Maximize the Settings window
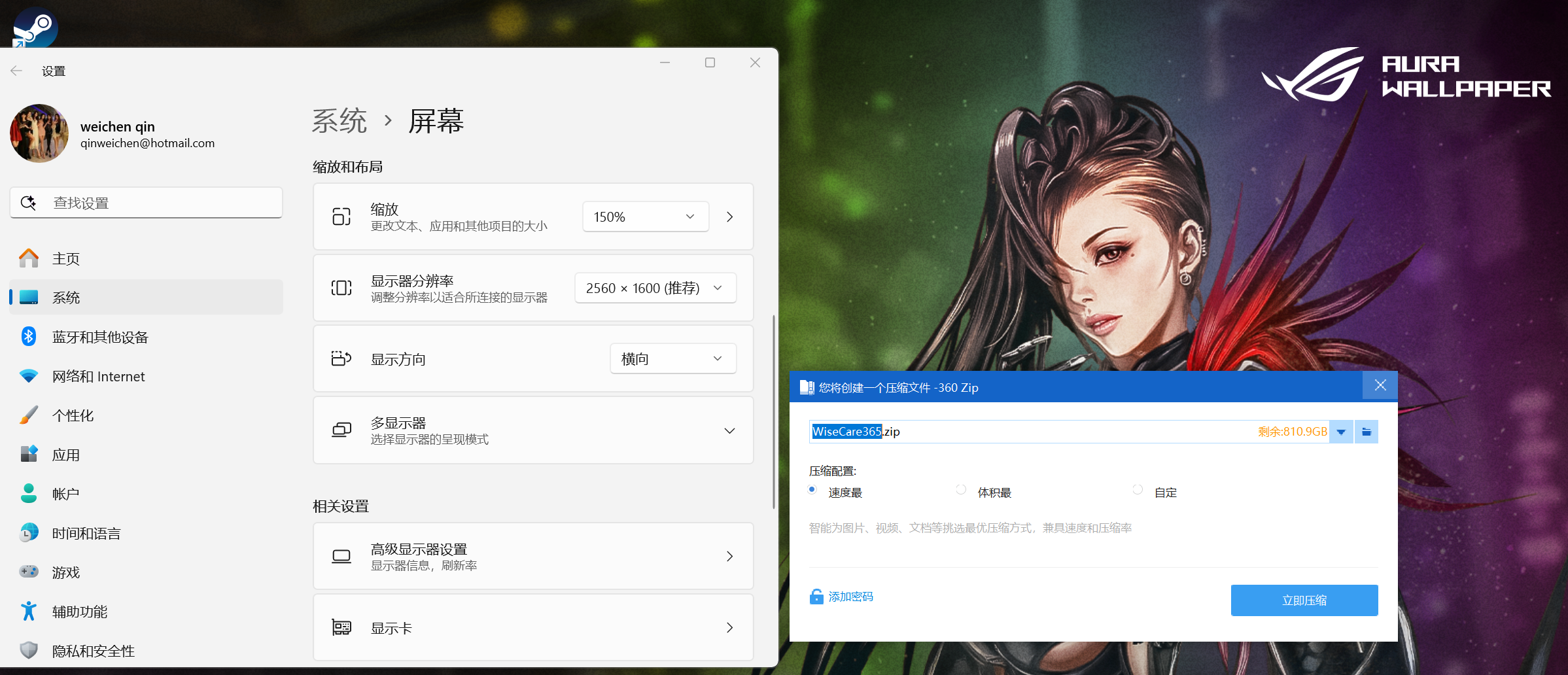The width and height of the screenshot is (1568, 675). 710,63
